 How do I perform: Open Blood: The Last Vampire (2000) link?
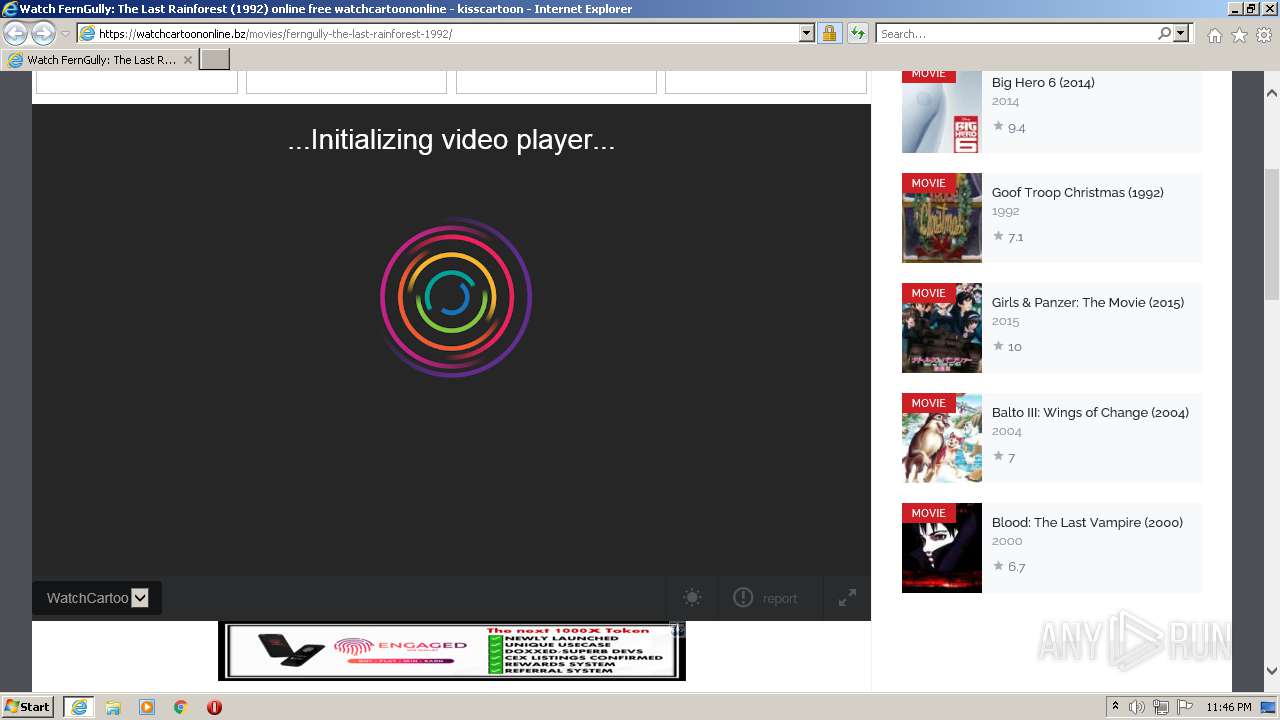[x=1087, y=522]
